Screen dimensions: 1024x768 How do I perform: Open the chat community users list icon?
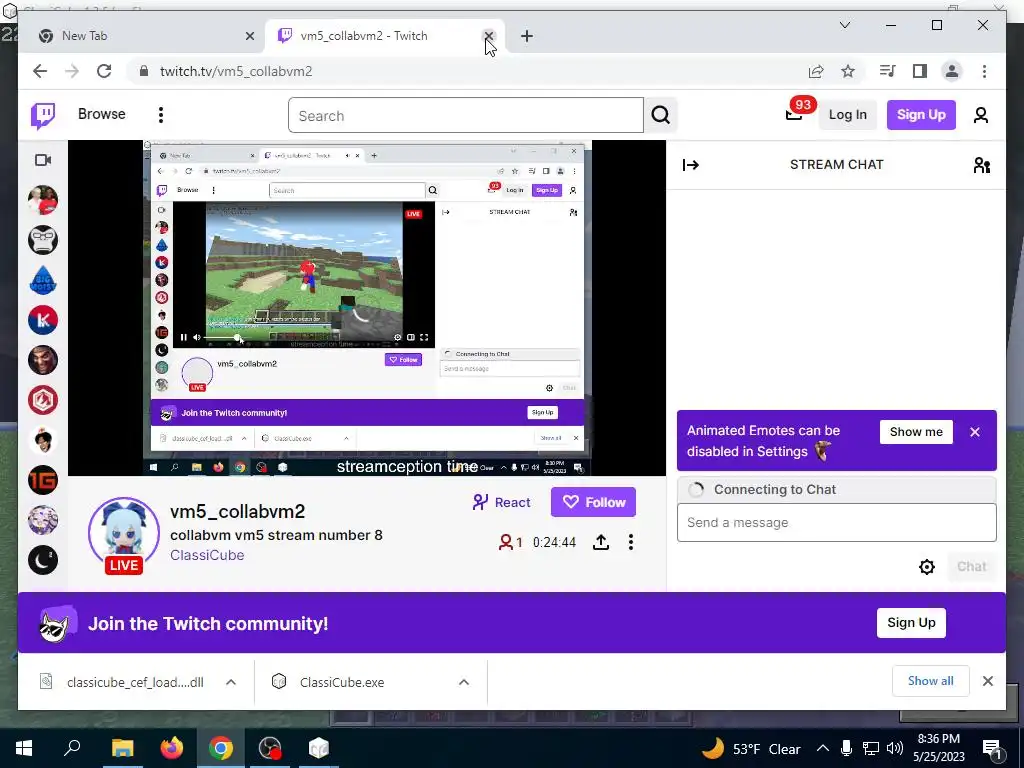click(x=982, y=165)
